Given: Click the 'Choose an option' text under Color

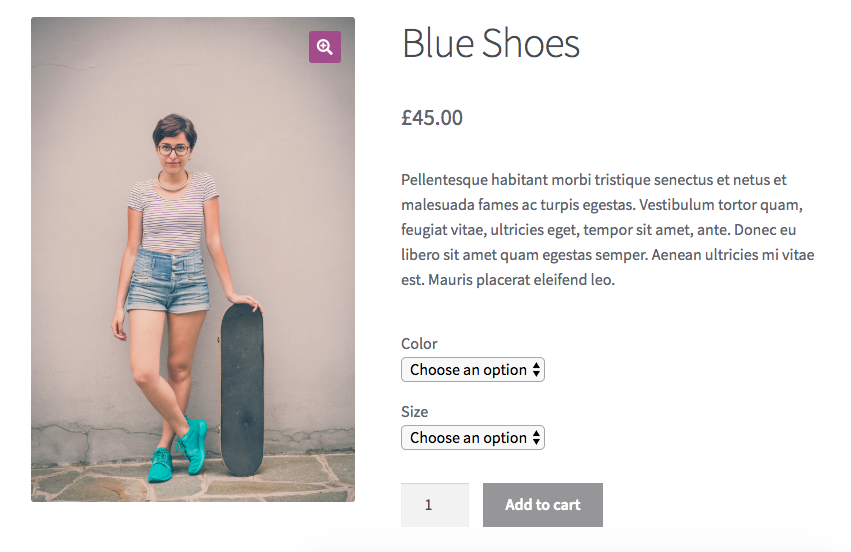Looking at the screenshot, I should (x=468, y=370).
